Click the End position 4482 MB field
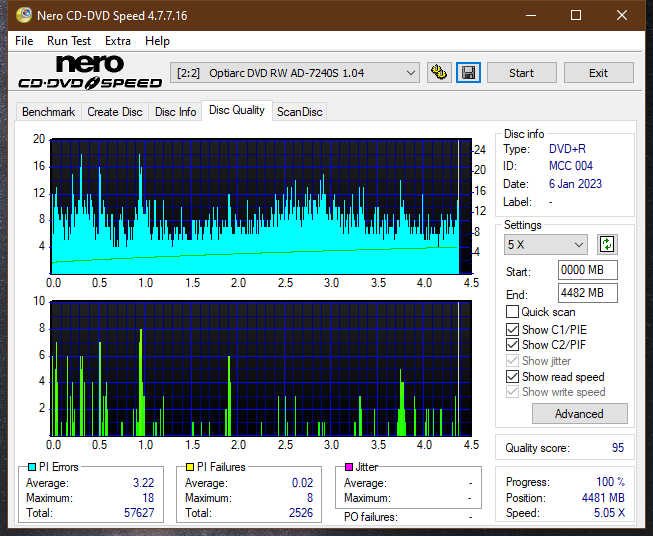The height and width of the screenshot is (536, 653). [x=588, y=293]
